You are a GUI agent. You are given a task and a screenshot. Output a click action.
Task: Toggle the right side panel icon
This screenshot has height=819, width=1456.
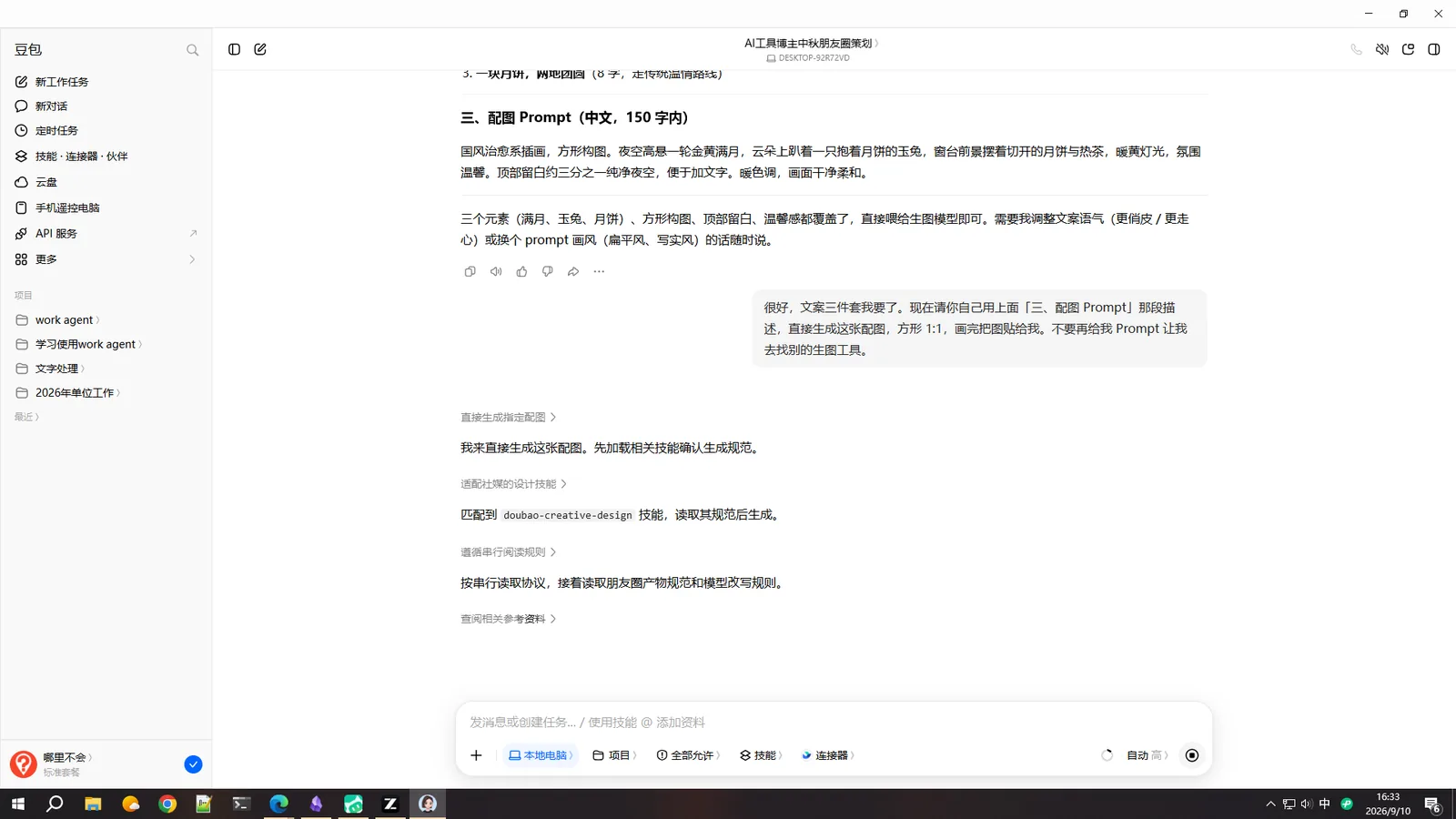(x=1434, y=49)
